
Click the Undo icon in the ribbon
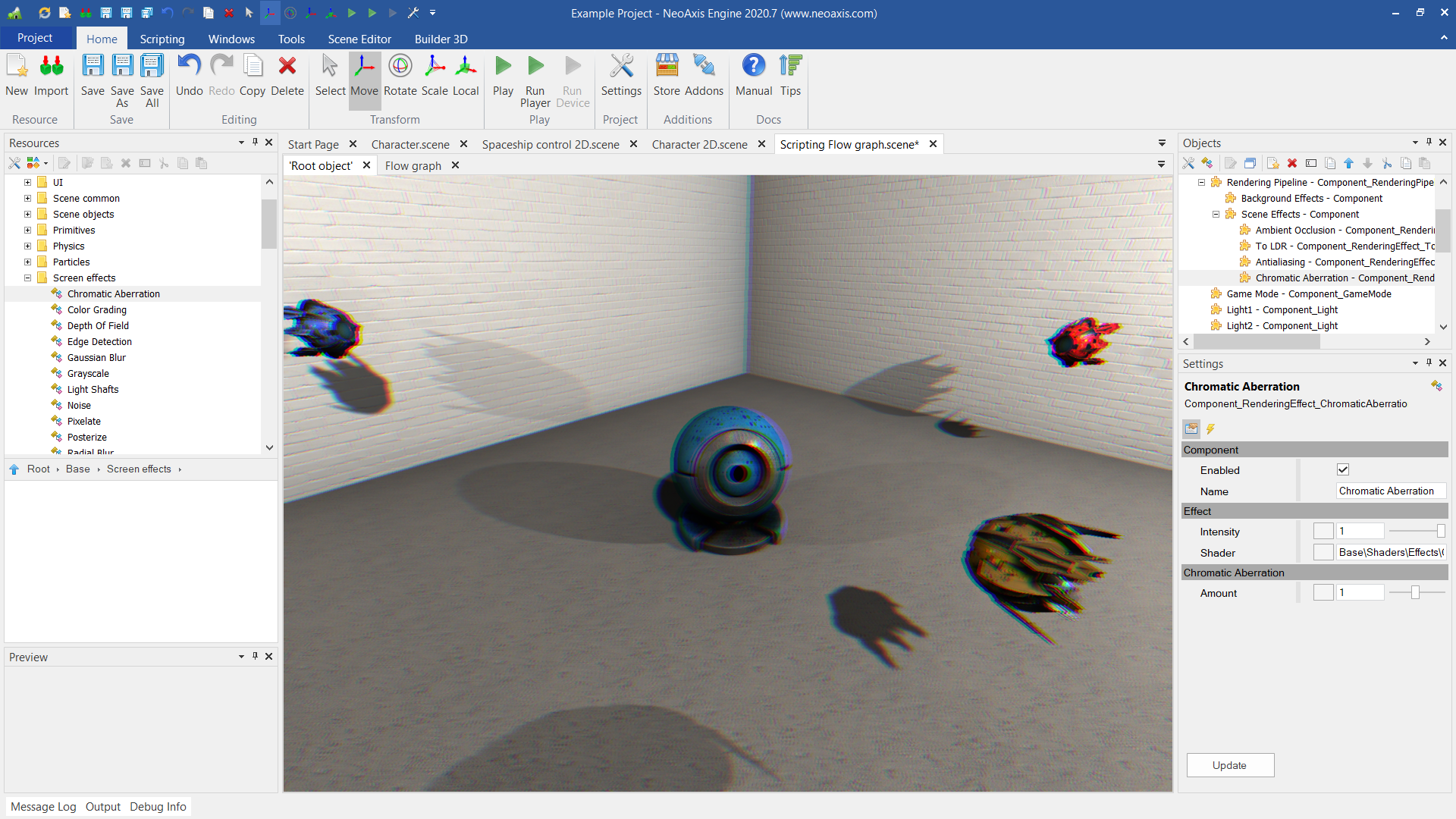point(189,67)
